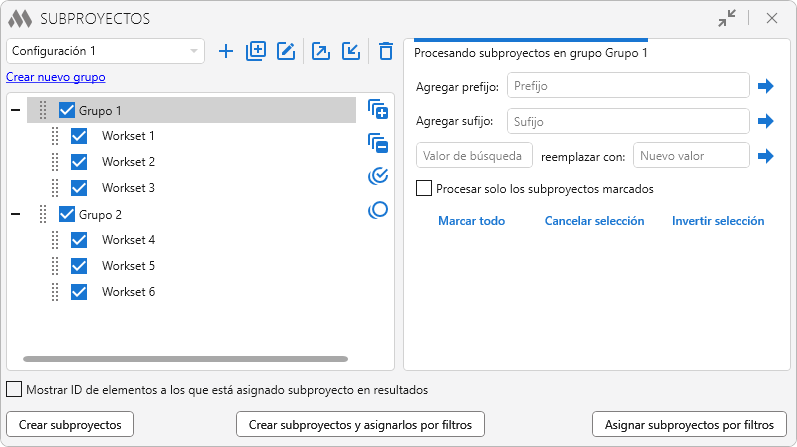Uncheck the Workset 2 checkbox
The height and width of the screenshot is (447, 797).
pos(80,162)
